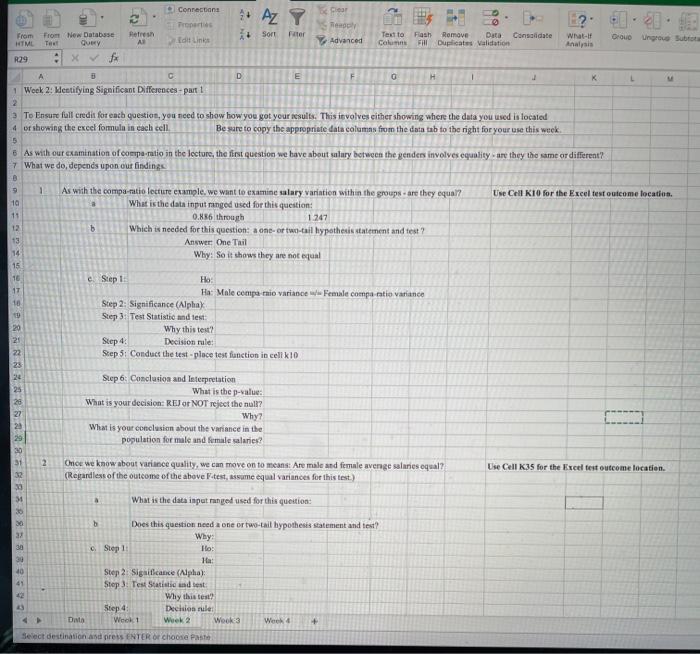Expand What-If Analysis dropdown arrow
Viewport: 700px width, 654px height.
click(x=592, y=19)
